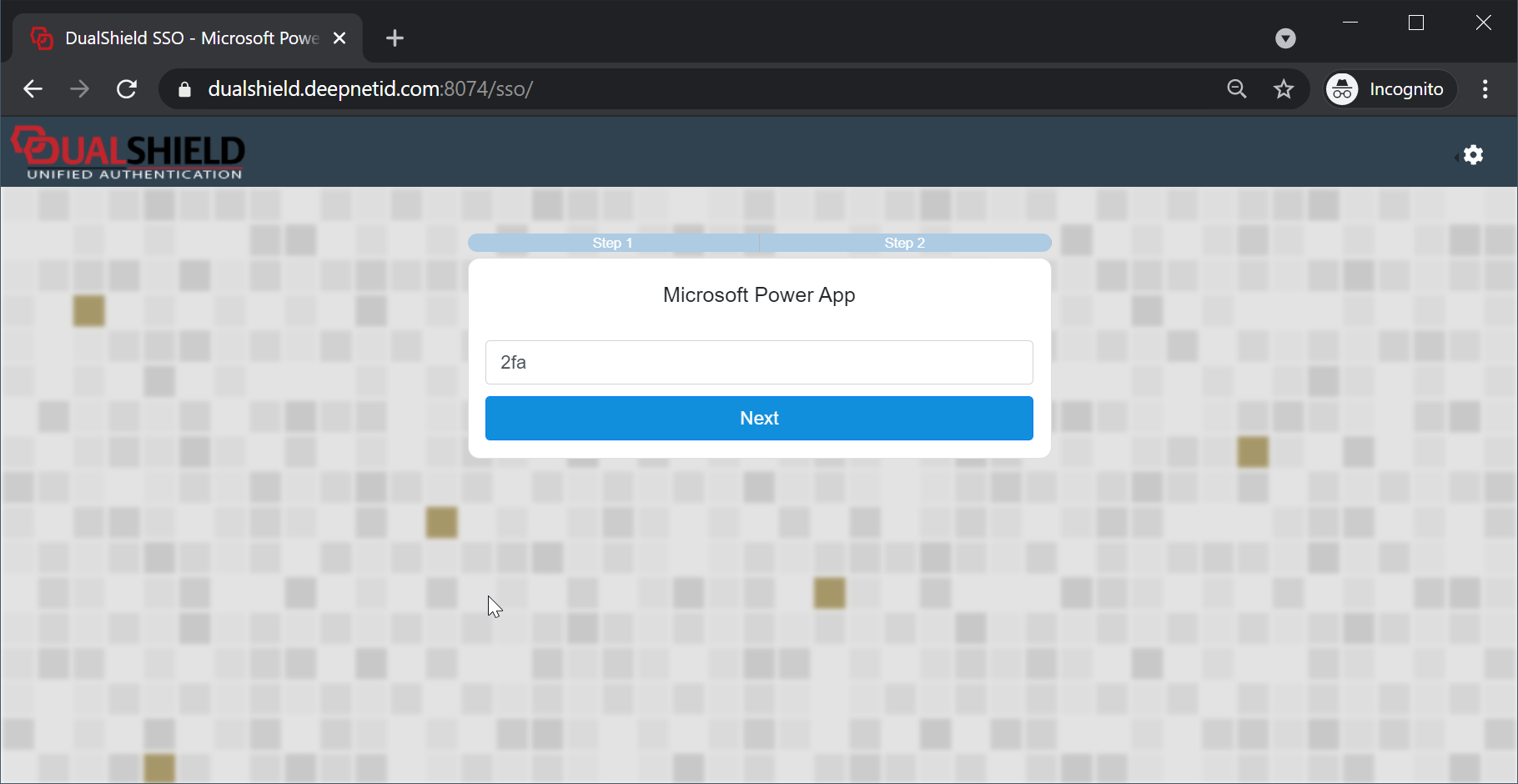View site info via lock icon
This screenshot has width=1518, height=784.
pos(185,89)
